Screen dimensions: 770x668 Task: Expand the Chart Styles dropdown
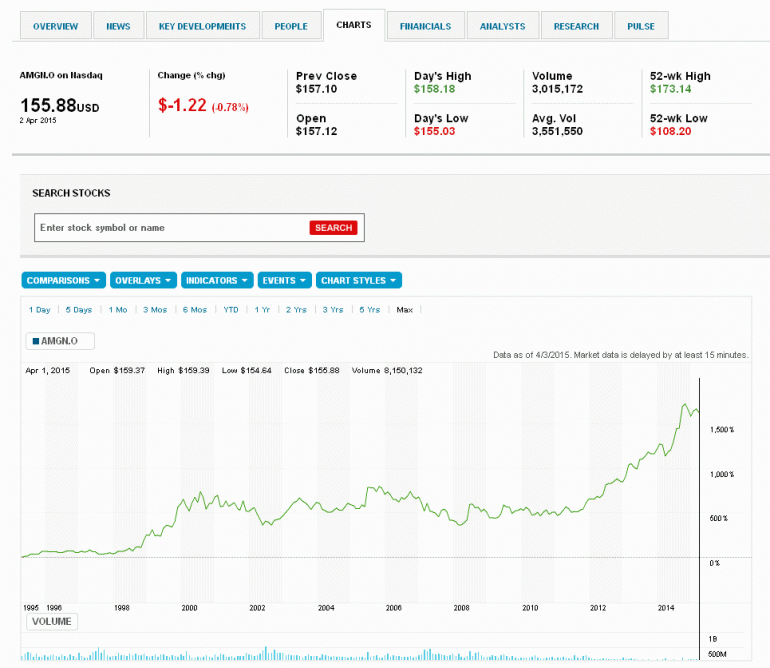(359, 281)
